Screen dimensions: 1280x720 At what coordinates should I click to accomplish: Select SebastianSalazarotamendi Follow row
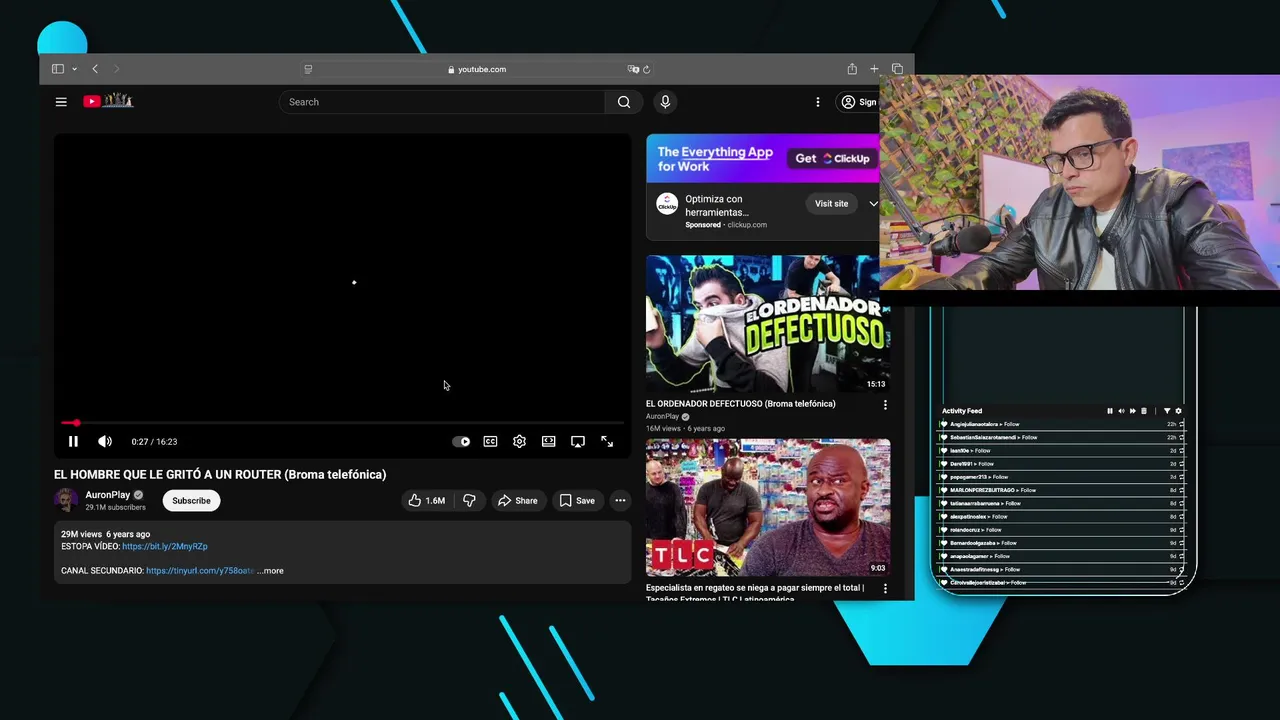point(1061,438)
